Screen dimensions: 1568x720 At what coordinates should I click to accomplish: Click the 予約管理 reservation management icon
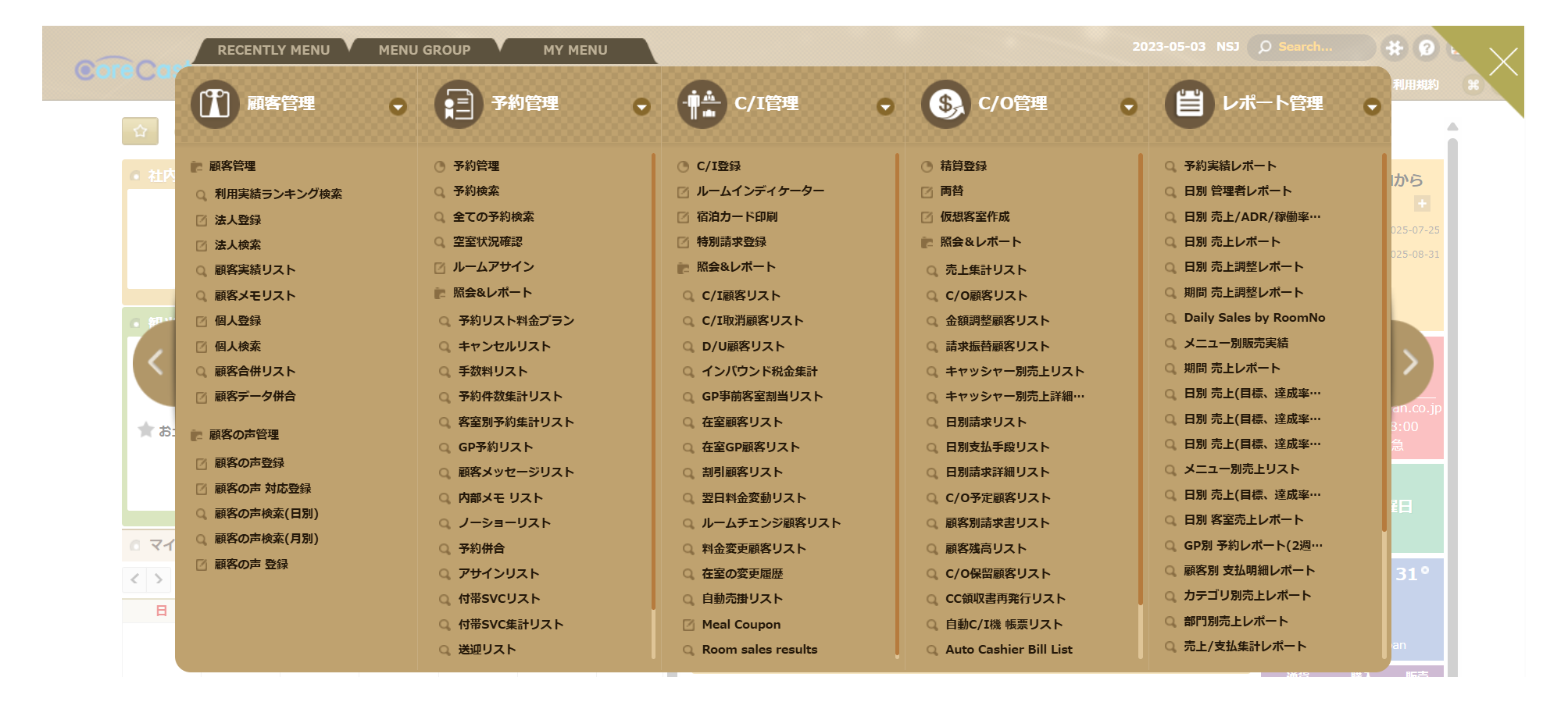click(x=459, y=104)
